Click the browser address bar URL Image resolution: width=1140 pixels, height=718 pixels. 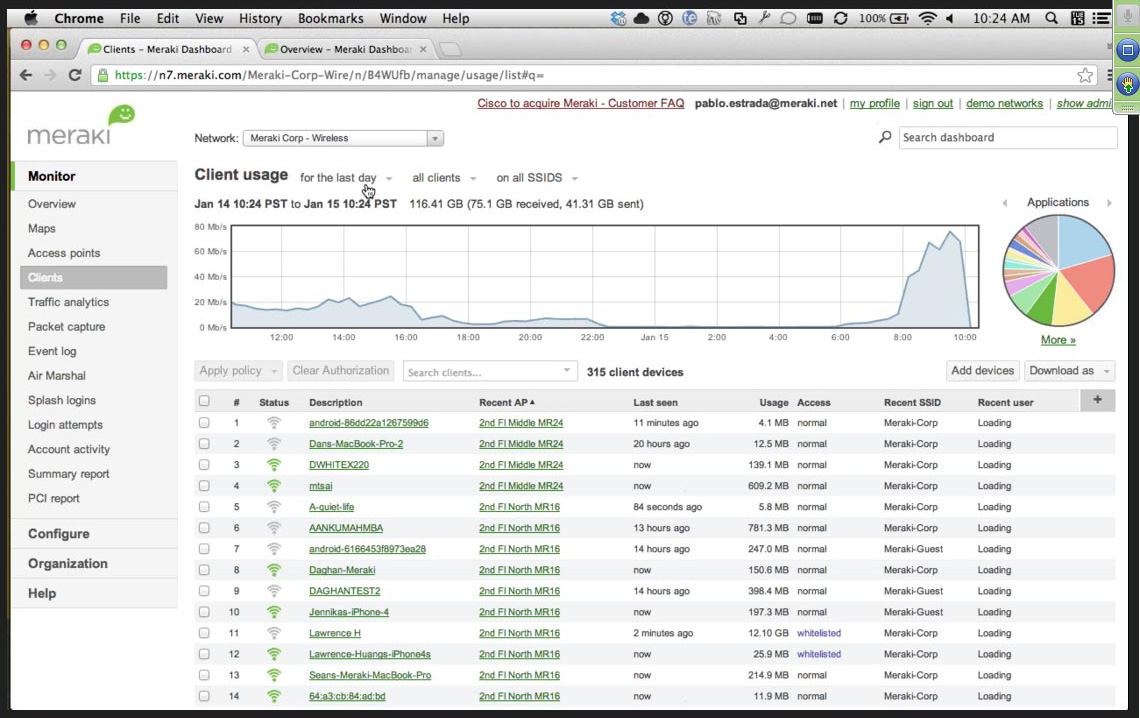(329, 75)
